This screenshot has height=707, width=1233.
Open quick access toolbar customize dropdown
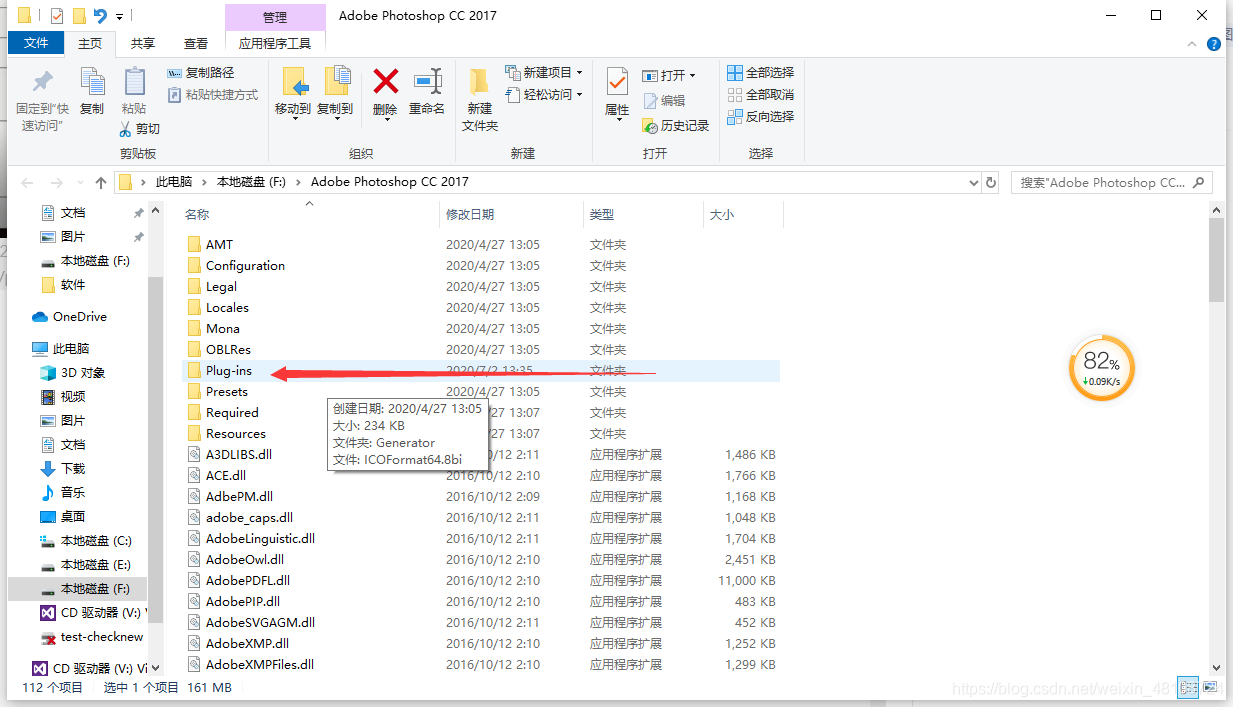120,16
